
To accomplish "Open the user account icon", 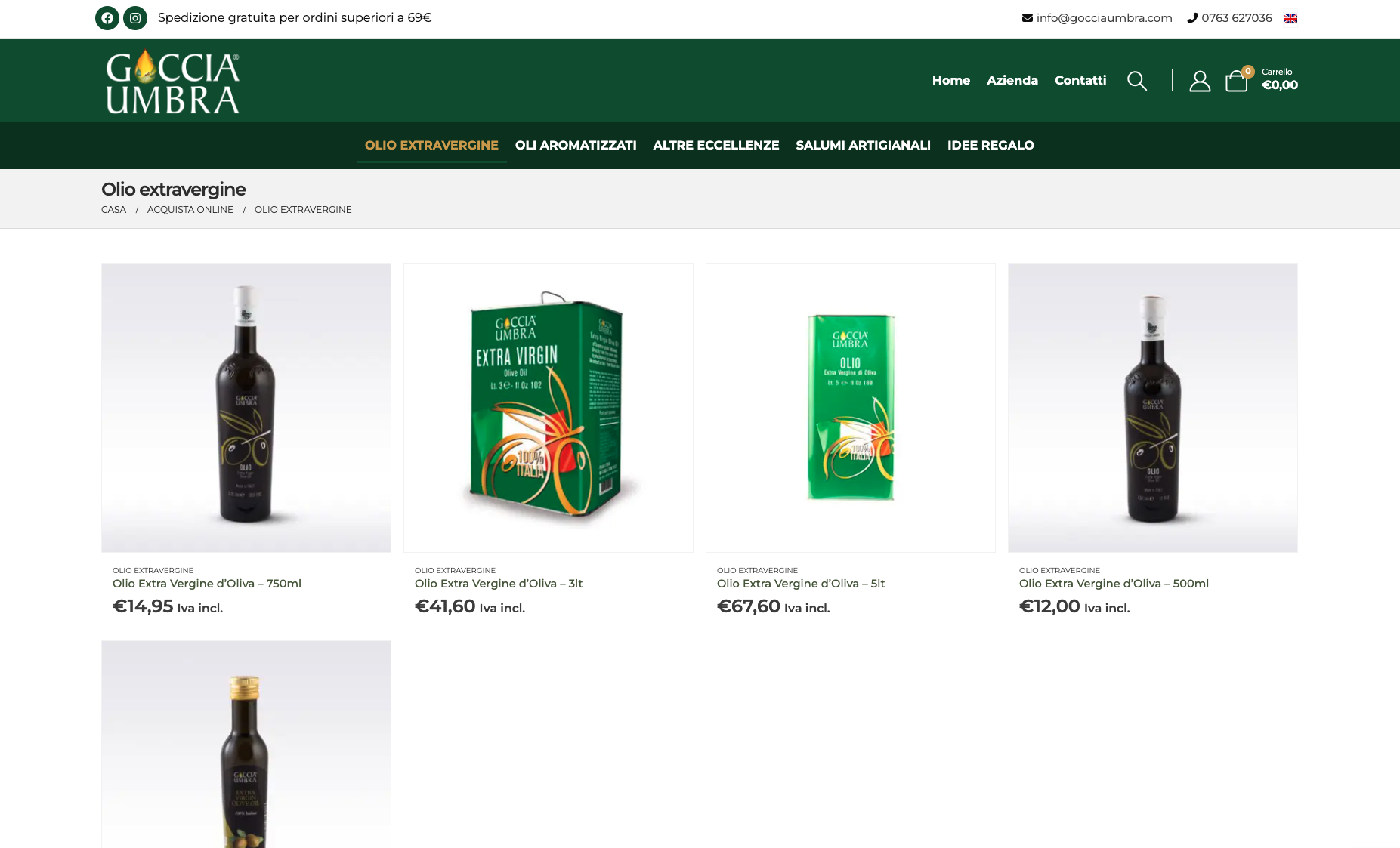I will [1200, 81].
